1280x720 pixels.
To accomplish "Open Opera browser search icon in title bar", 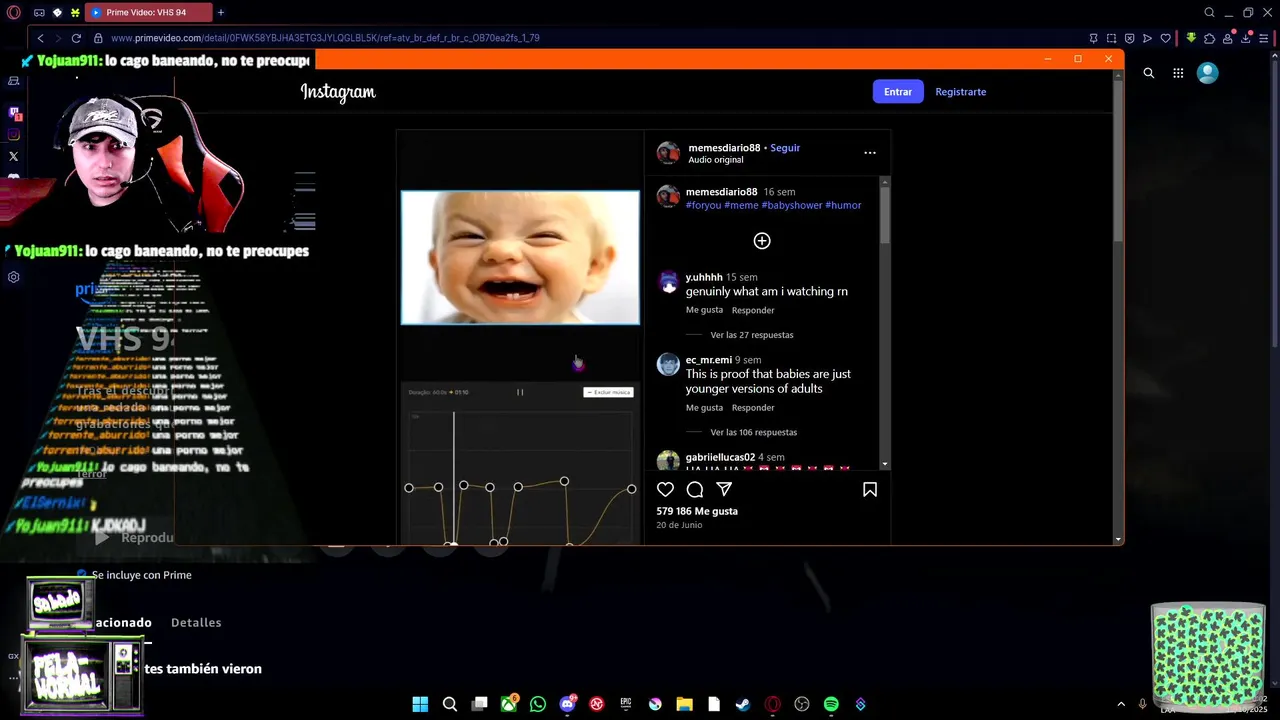I will [x=1209, y=12].
